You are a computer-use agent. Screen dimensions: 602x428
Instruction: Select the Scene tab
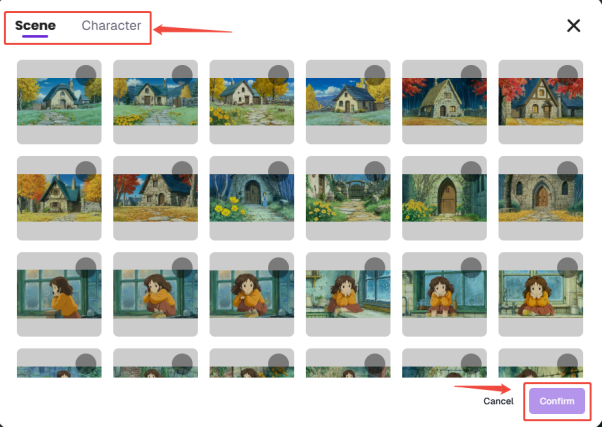point(35,25)
